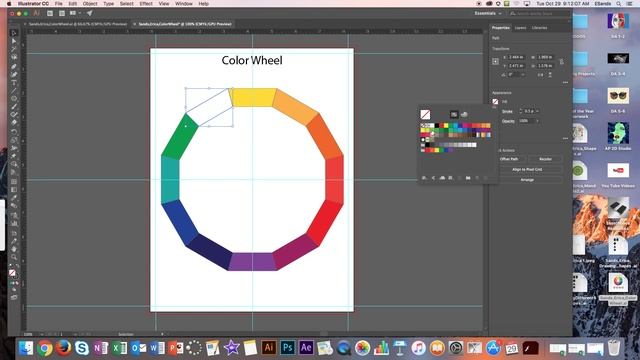Open the Stroke weight dropdown
640x360 pixels.
[538, 111]
